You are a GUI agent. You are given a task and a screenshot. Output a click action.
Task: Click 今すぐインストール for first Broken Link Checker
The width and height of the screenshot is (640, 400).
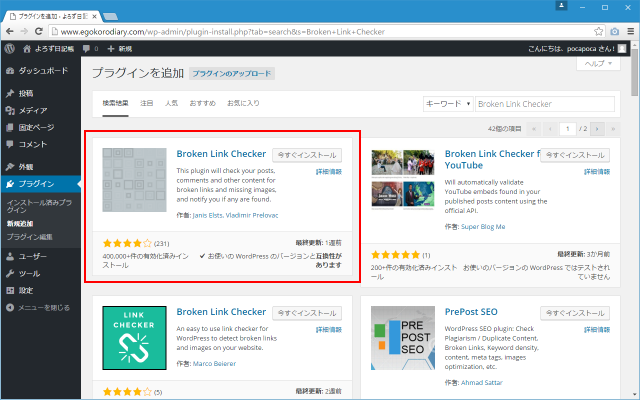point(306,155)
